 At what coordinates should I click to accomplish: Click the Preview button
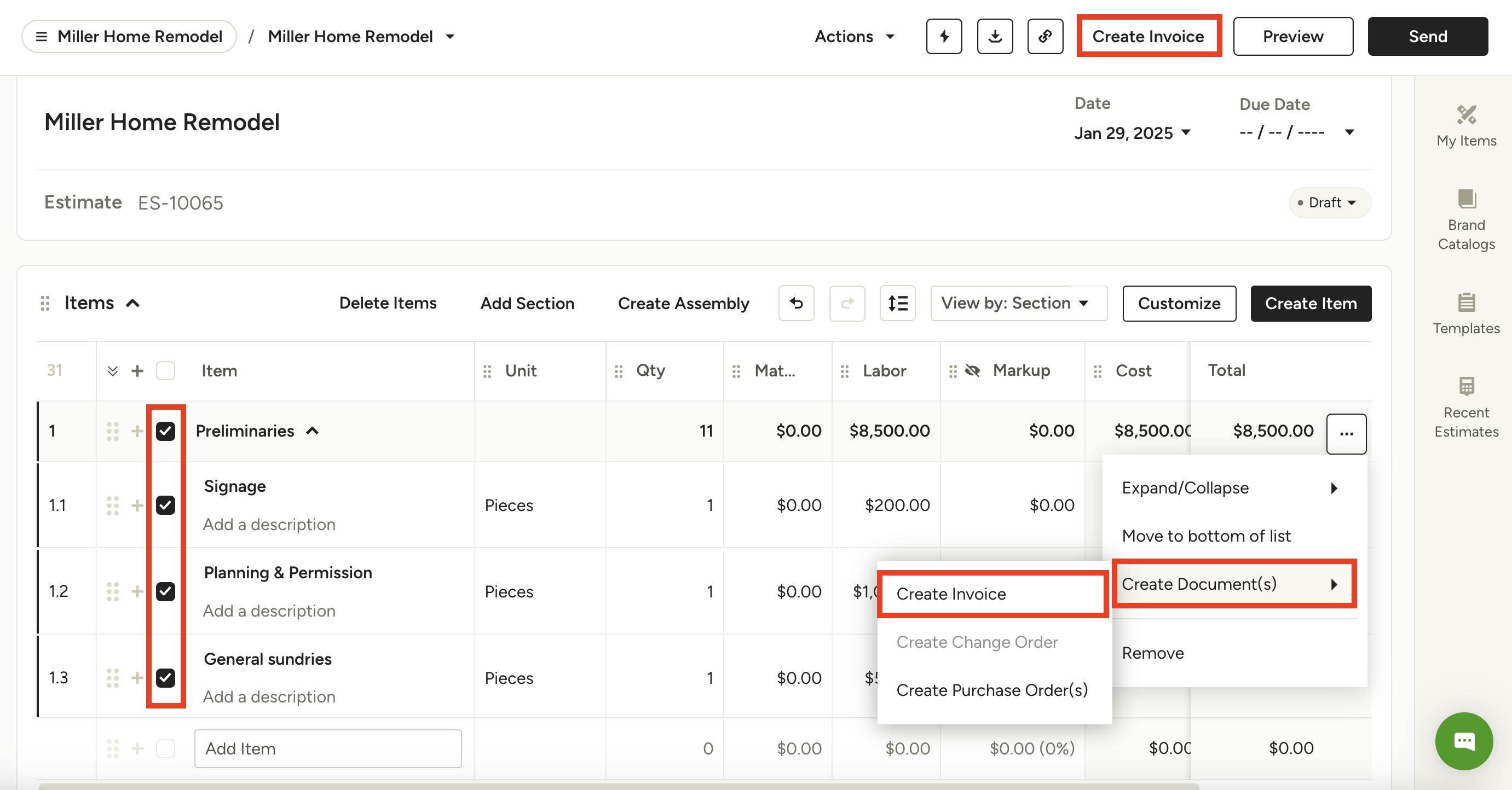(1293, 36)
